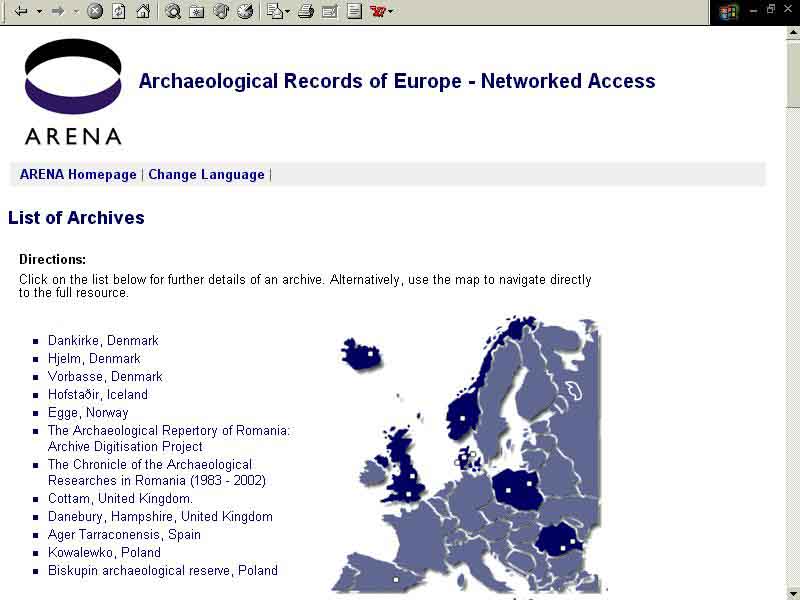800x600 pixels.
Task: Open the History clock icon
Action: (x=245, y=11)
